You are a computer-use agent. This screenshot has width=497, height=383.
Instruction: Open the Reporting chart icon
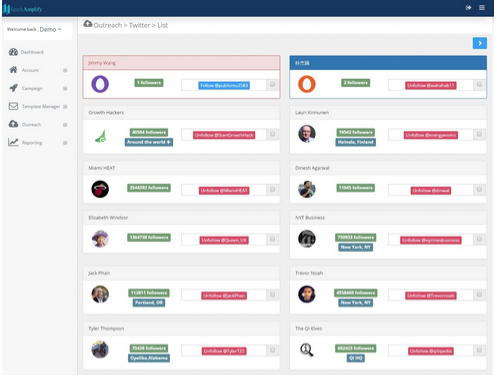click(13, 142)
